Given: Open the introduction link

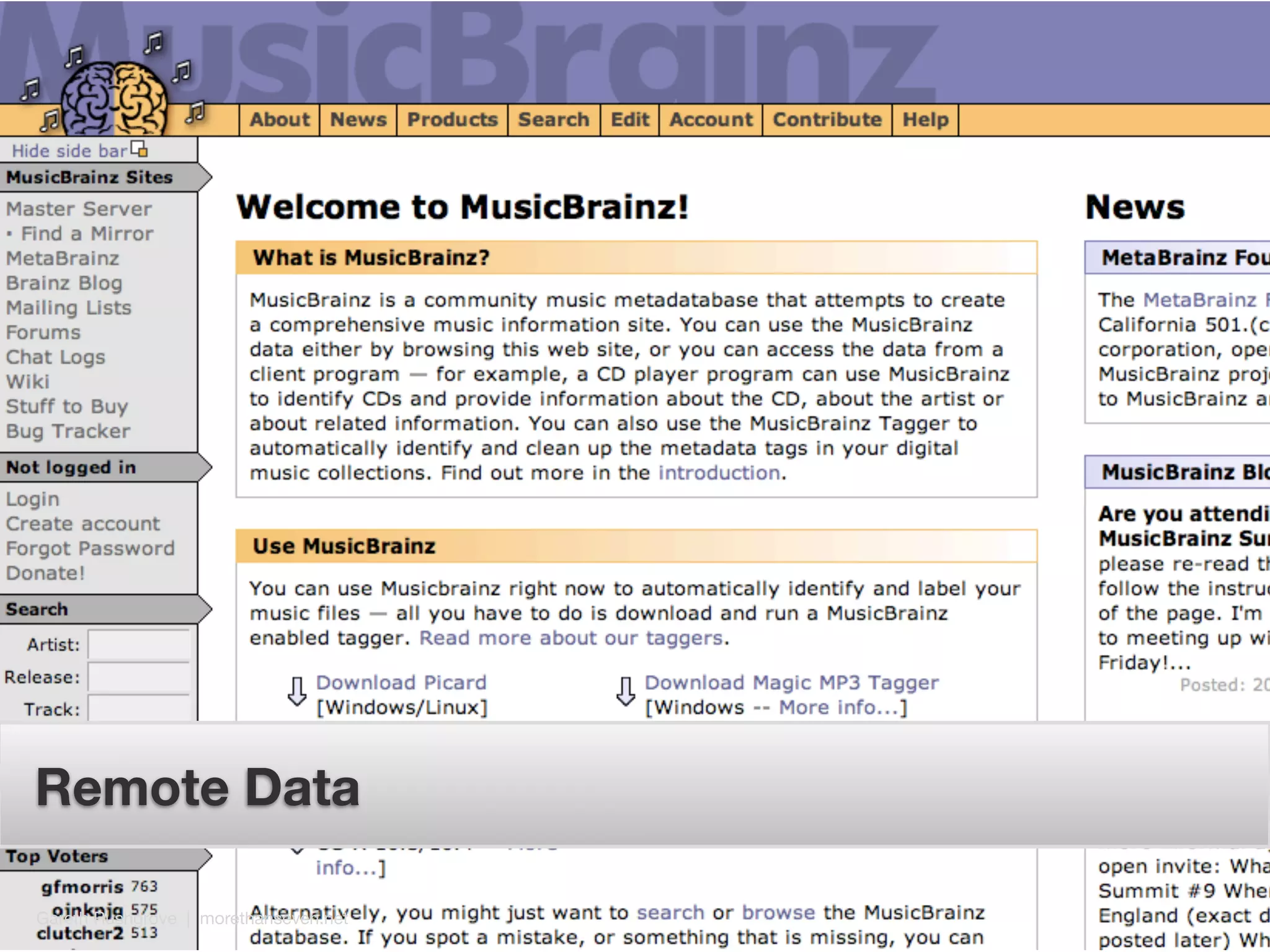Looking at the screenshot, I should coord(719,473).
